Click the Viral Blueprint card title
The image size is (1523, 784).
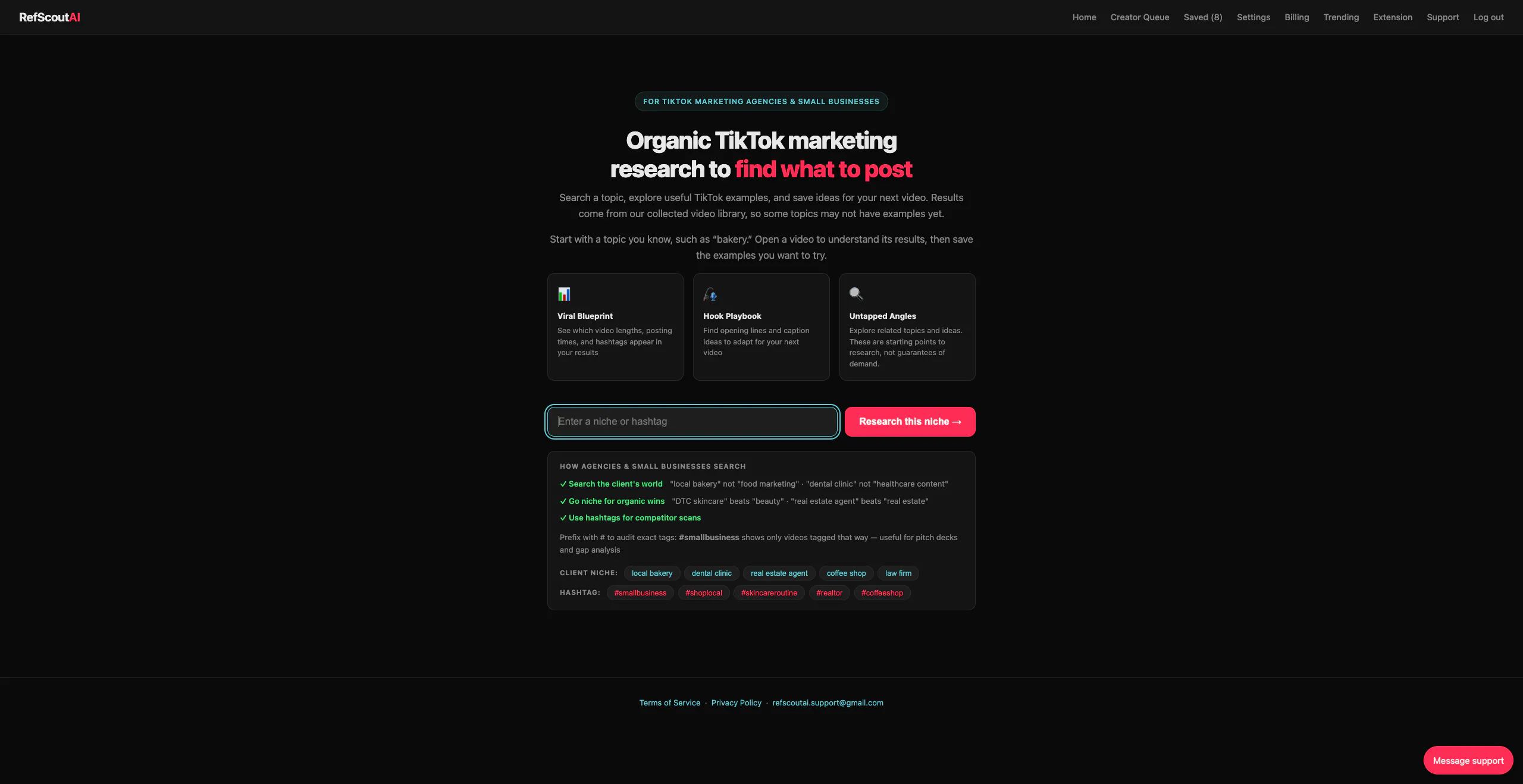point(585,316)
